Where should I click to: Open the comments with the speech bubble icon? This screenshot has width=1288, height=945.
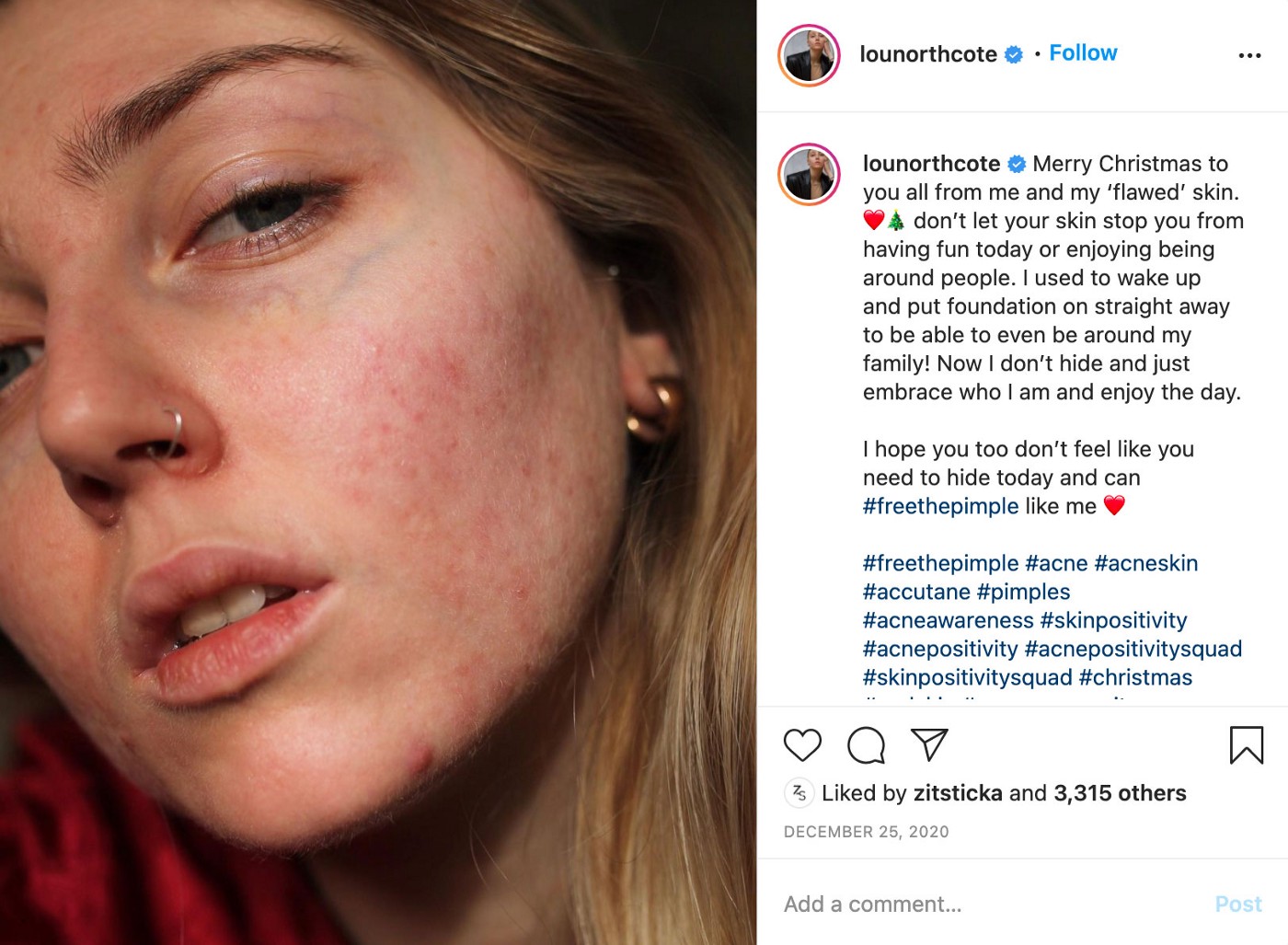[866, 745]
